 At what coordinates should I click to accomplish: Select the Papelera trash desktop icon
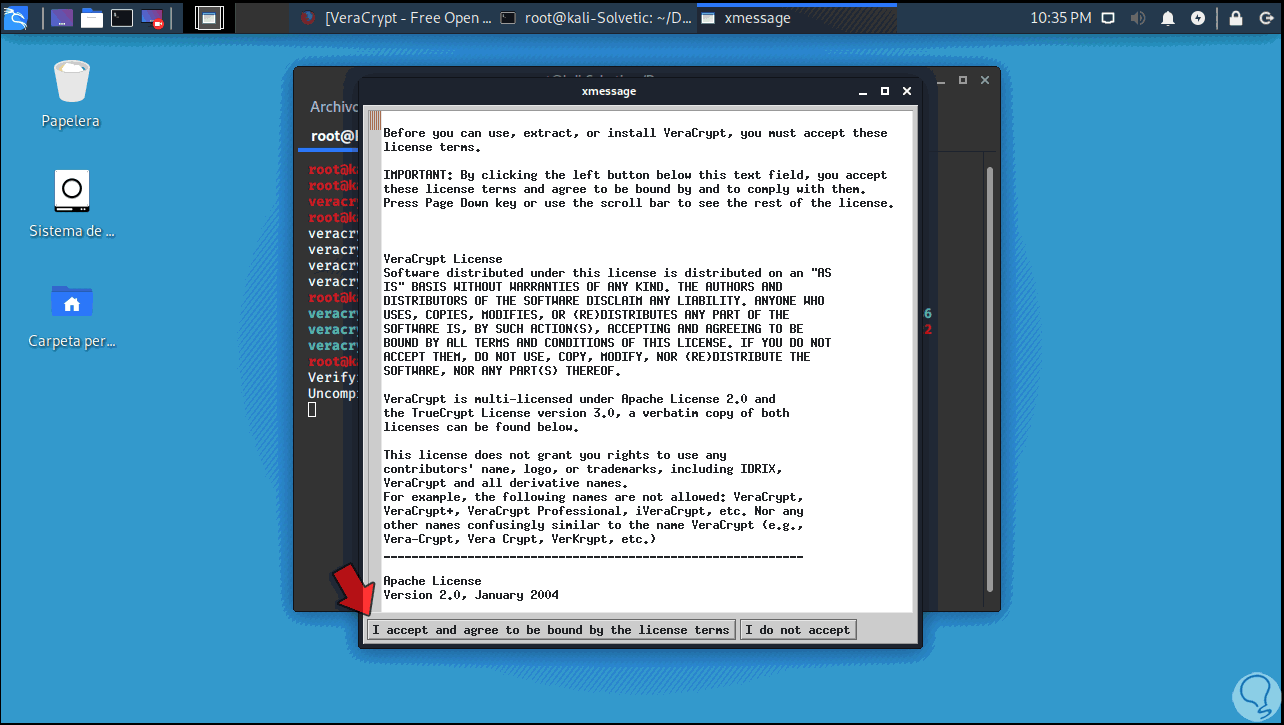(71, 94)
